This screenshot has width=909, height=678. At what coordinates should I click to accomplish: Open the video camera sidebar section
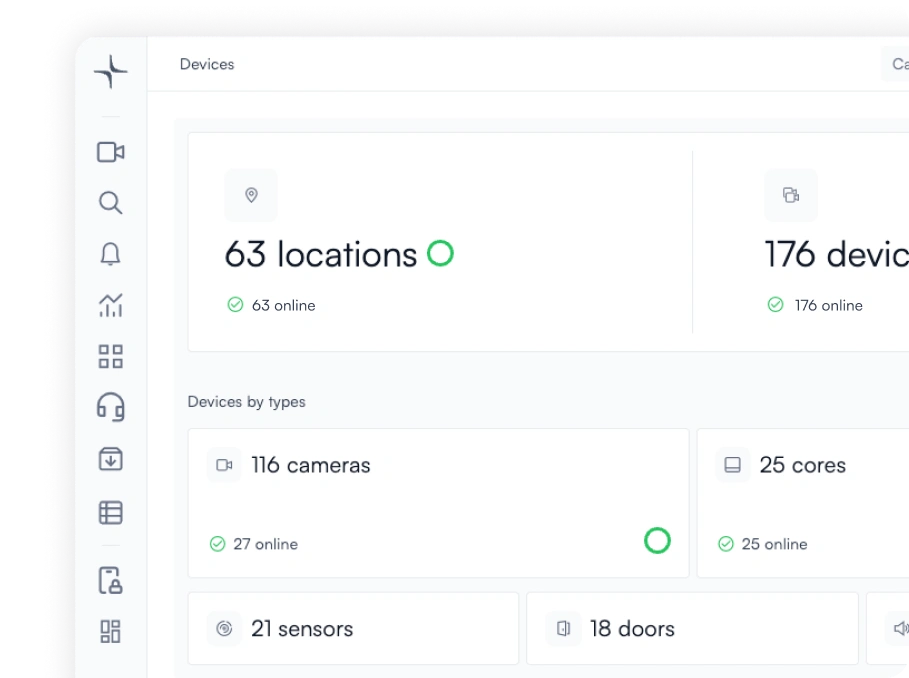[x=110, y=152]
